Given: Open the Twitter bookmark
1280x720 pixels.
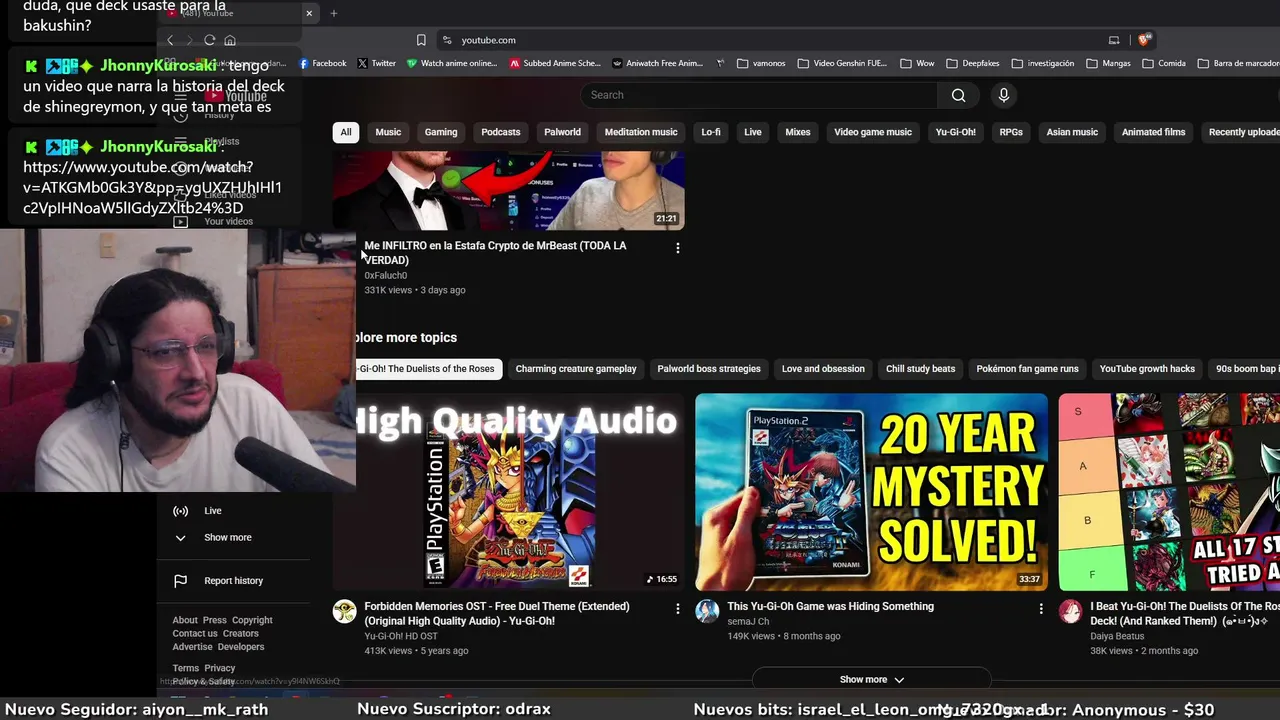Looking at the screenshot, I should (377, 63).
